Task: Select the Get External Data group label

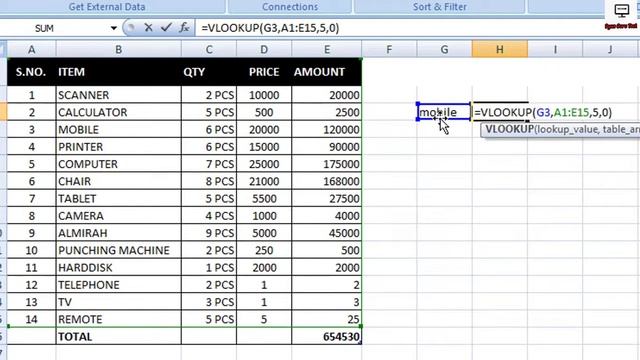Action: click(x=107, y=7)
